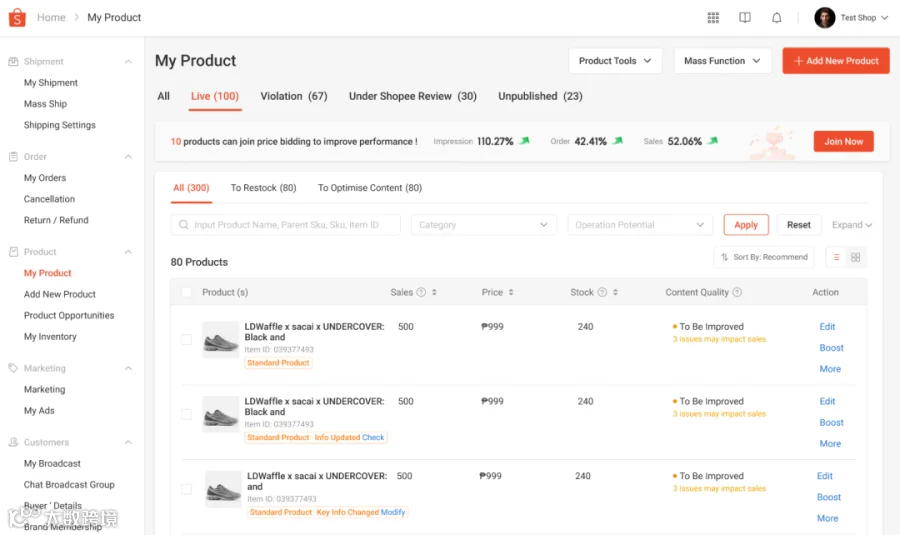
Task: Sort by Sales column arrows
Action: click(435, 292)
